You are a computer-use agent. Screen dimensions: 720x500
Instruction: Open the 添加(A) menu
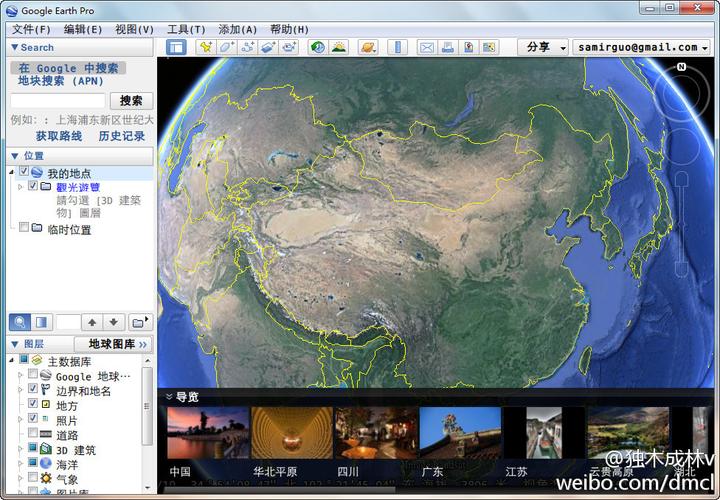coord(237,29)
